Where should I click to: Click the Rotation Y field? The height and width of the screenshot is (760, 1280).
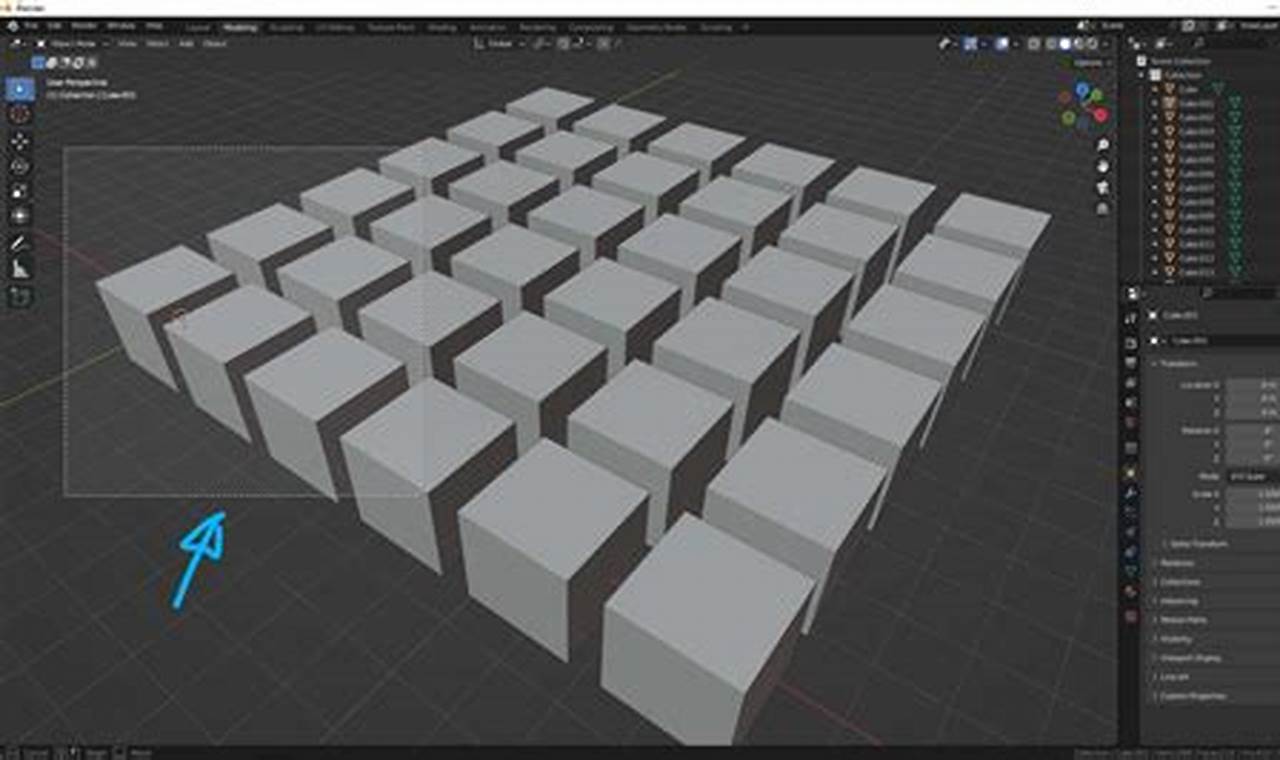click(x=1253, y=445)
